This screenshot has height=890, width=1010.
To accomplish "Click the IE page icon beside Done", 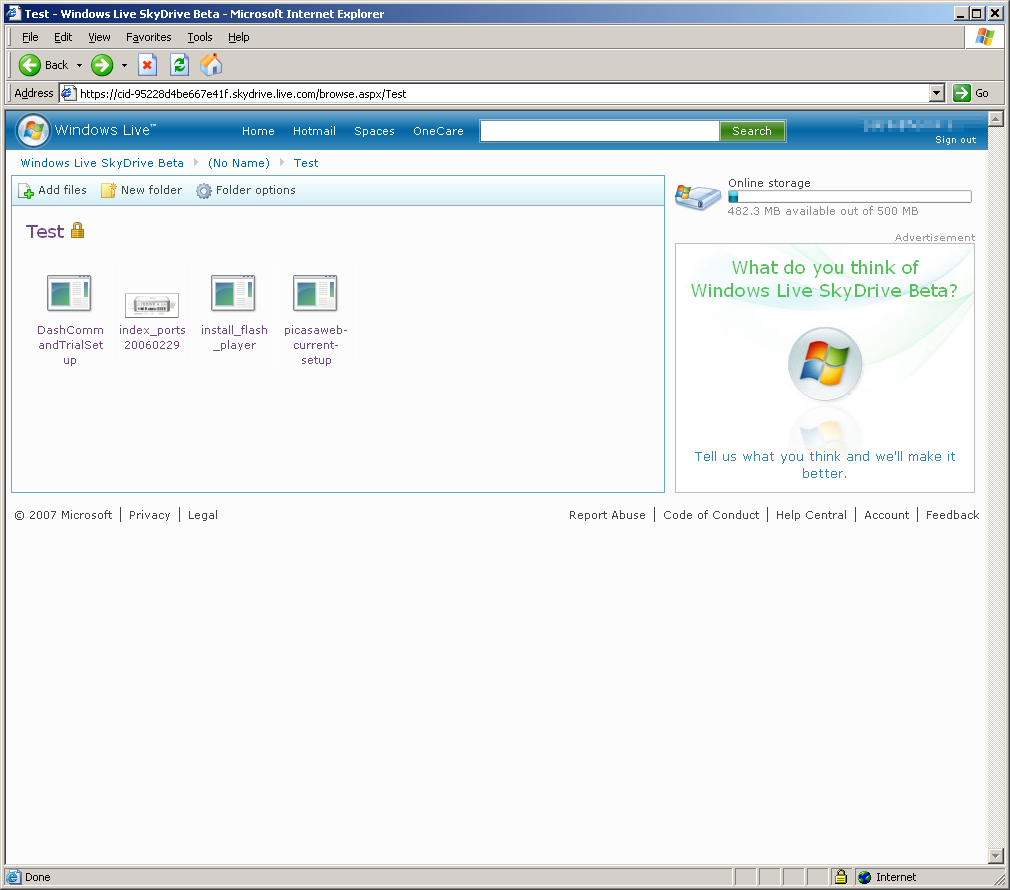I will [14, 877].
